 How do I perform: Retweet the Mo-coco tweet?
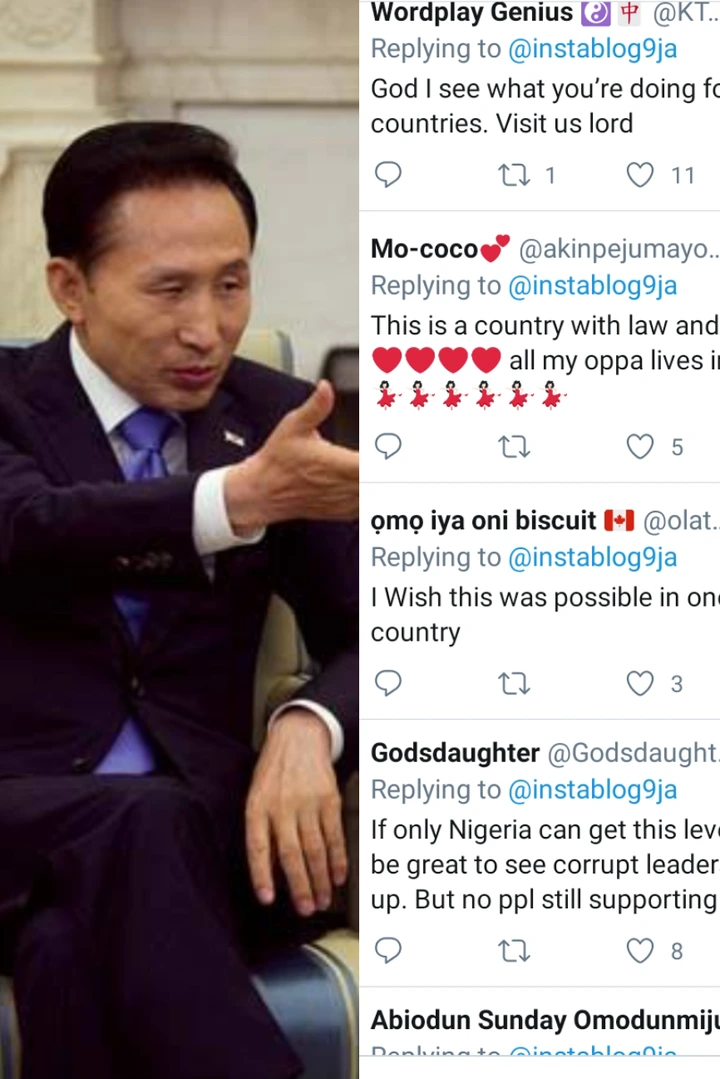point(514,446)
